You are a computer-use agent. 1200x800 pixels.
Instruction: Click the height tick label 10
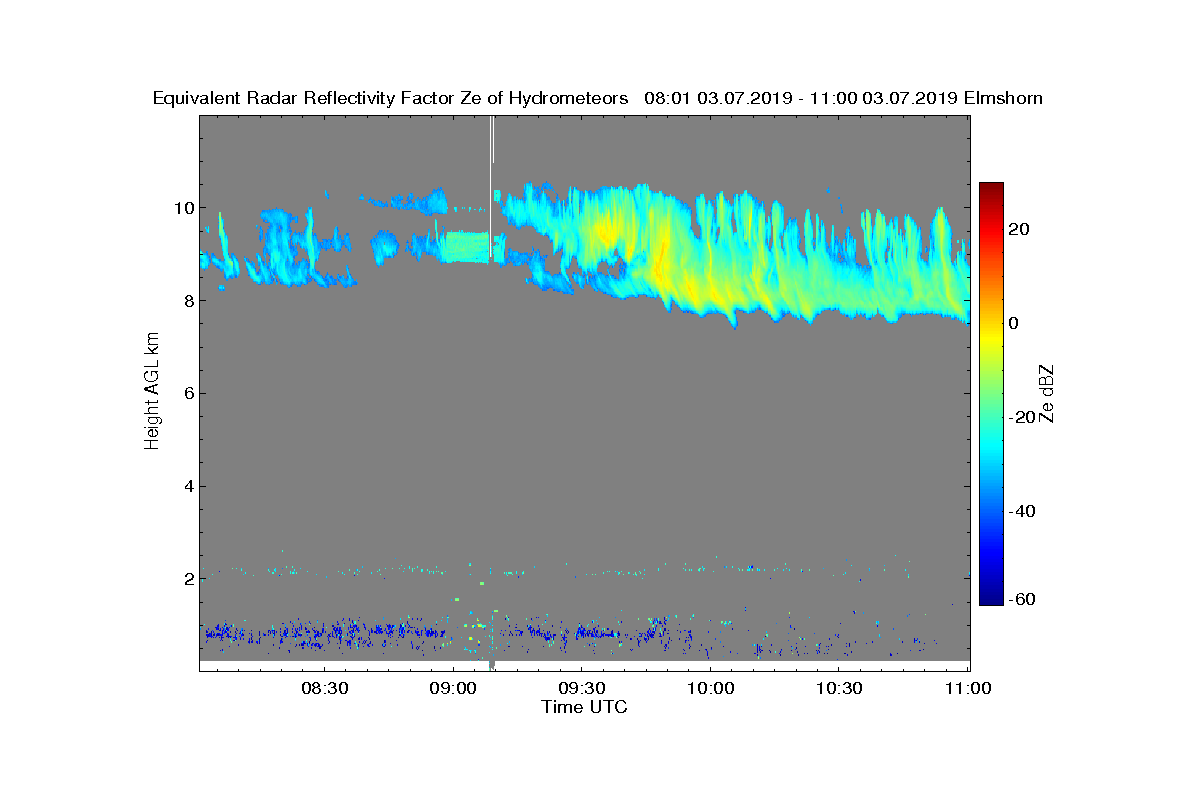pos(183,208)
